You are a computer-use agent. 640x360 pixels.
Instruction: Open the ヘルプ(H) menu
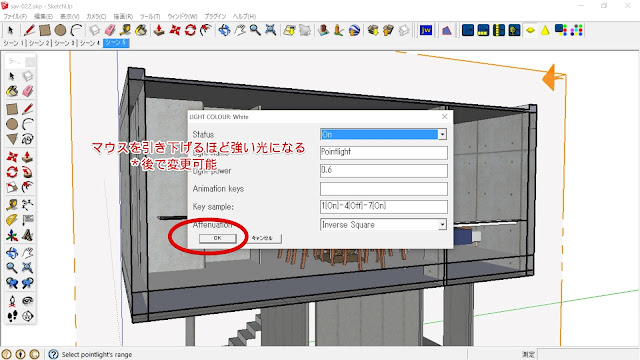[x=244, y=16]
